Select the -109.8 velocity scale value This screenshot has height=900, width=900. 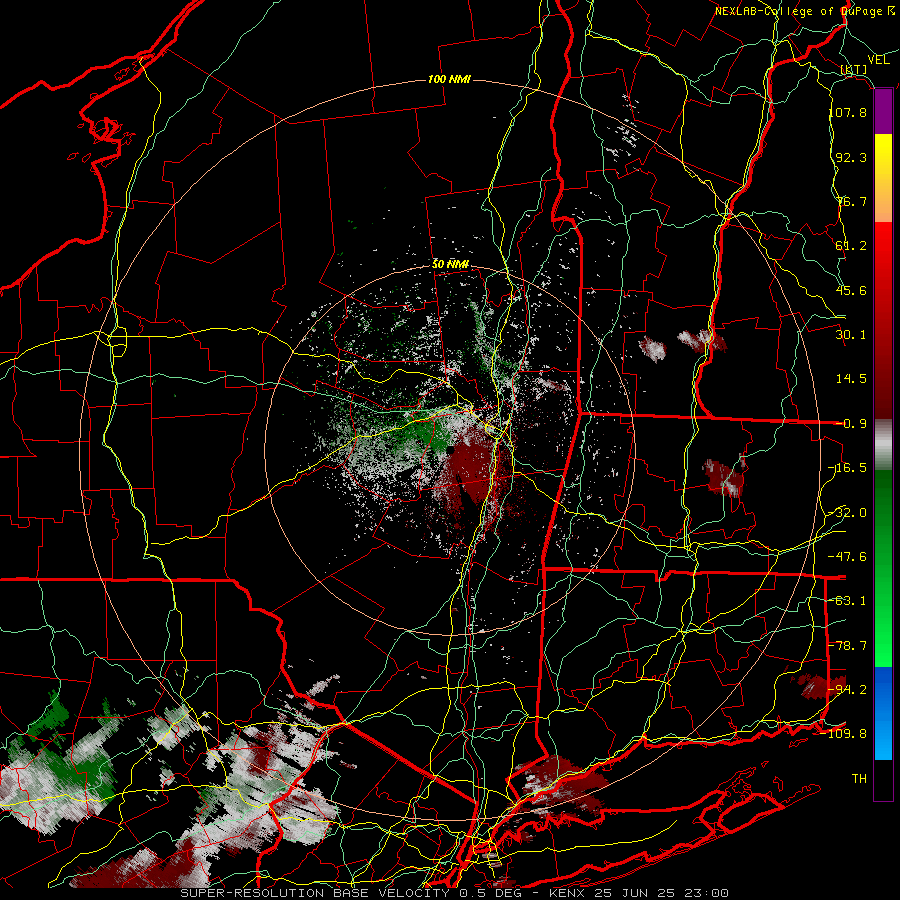[x=845, y=734]
